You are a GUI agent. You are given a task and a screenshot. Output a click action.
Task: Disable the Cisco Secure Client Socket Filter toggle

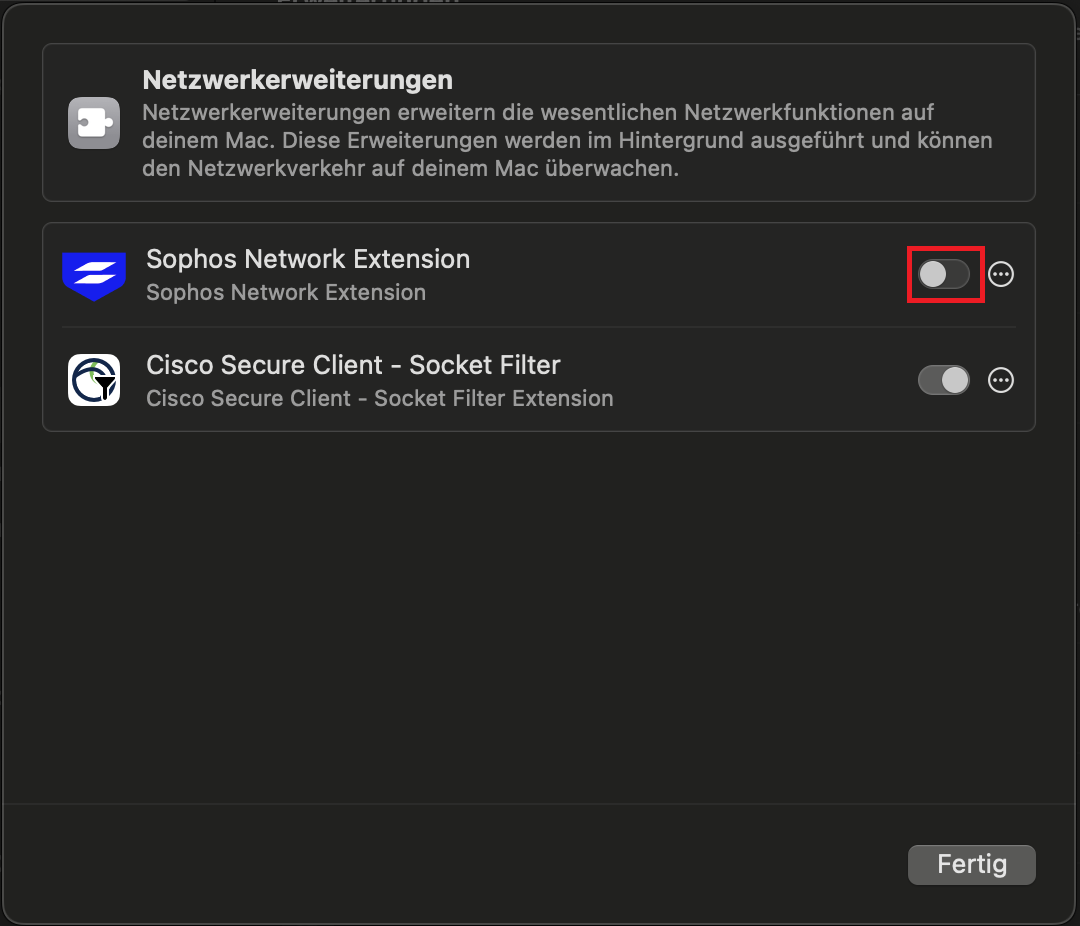[x=944, y=380]
